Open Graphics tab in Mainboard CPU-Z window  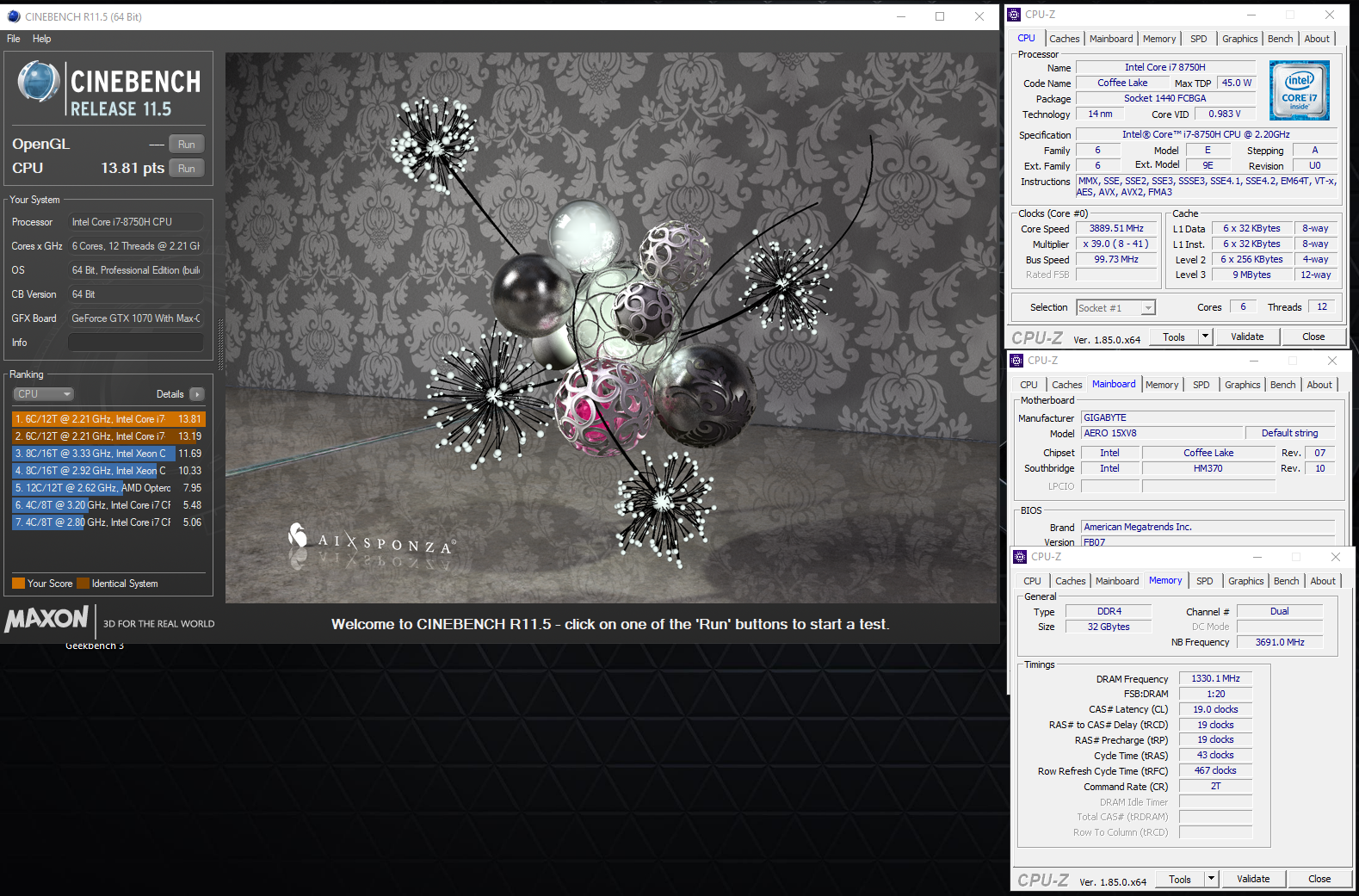[1243, 385]
